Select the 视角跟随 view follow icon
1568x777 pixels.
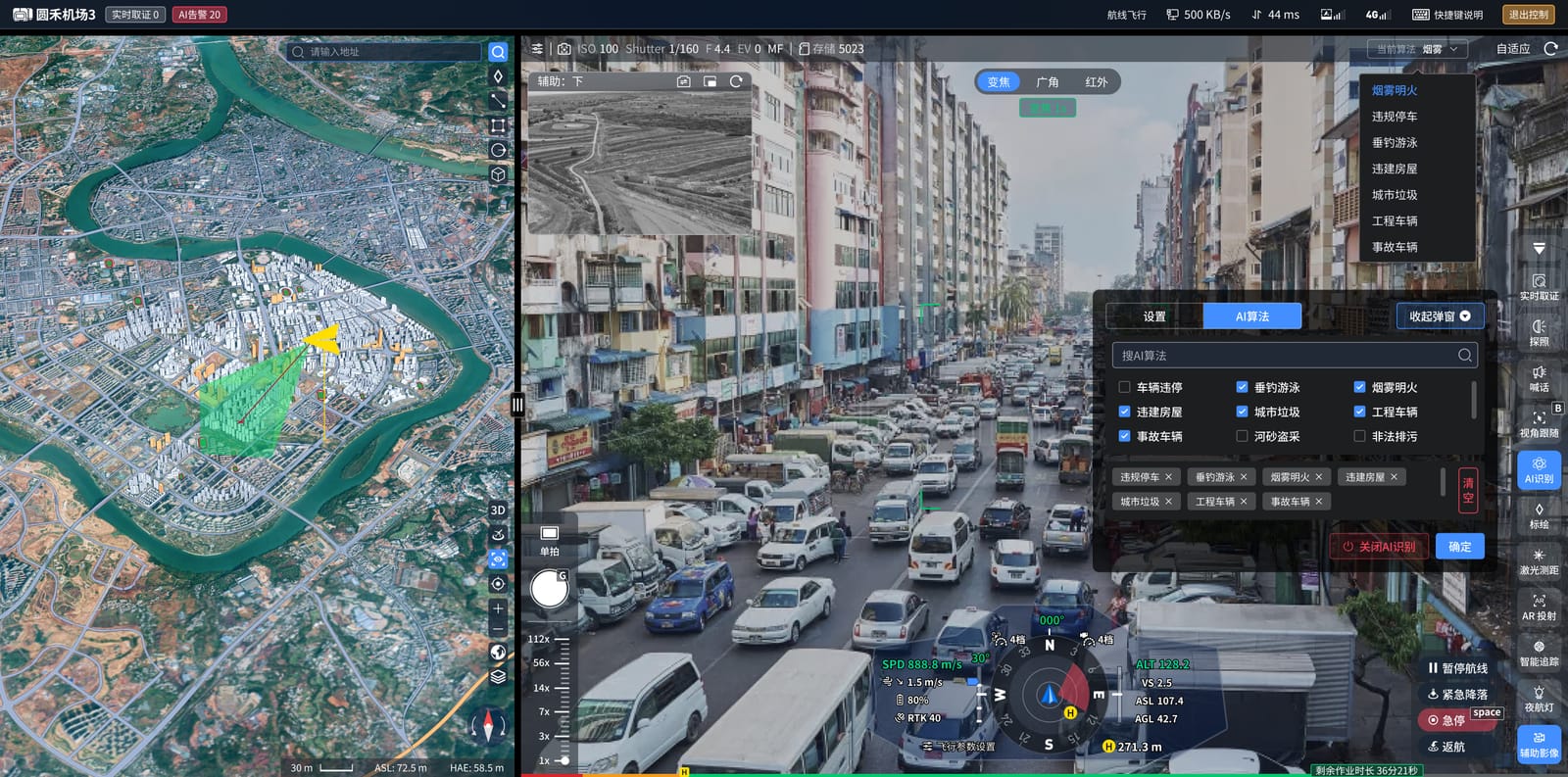point(1539,423)
